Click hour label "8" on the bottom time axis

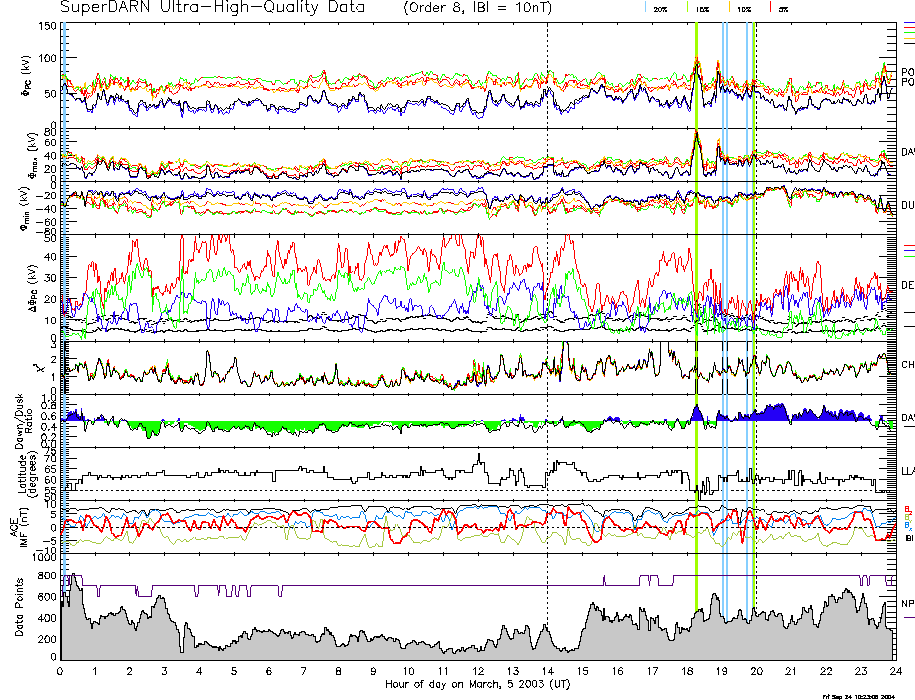click(338, 671)
